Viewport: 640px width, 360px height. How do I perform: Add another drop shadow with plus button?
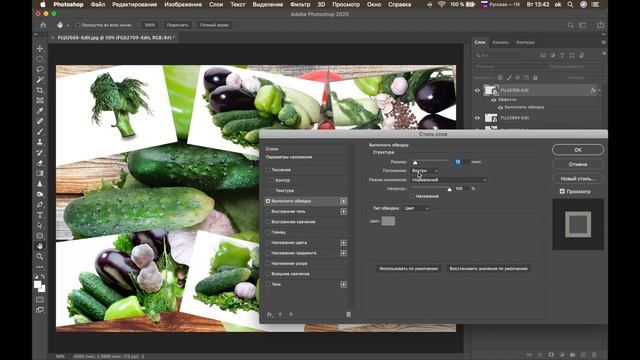pyautogui.click(x=344, y=284)
